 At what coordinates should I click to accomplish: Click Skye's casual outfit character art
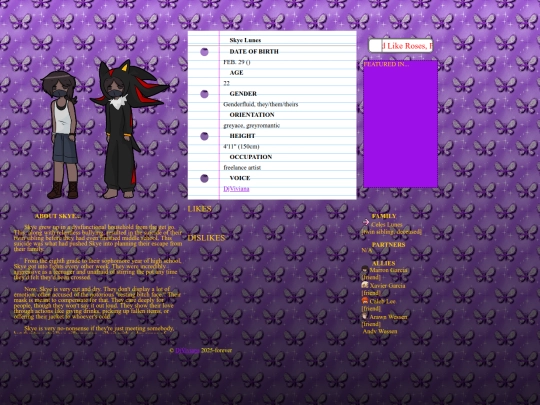(62, 134)
